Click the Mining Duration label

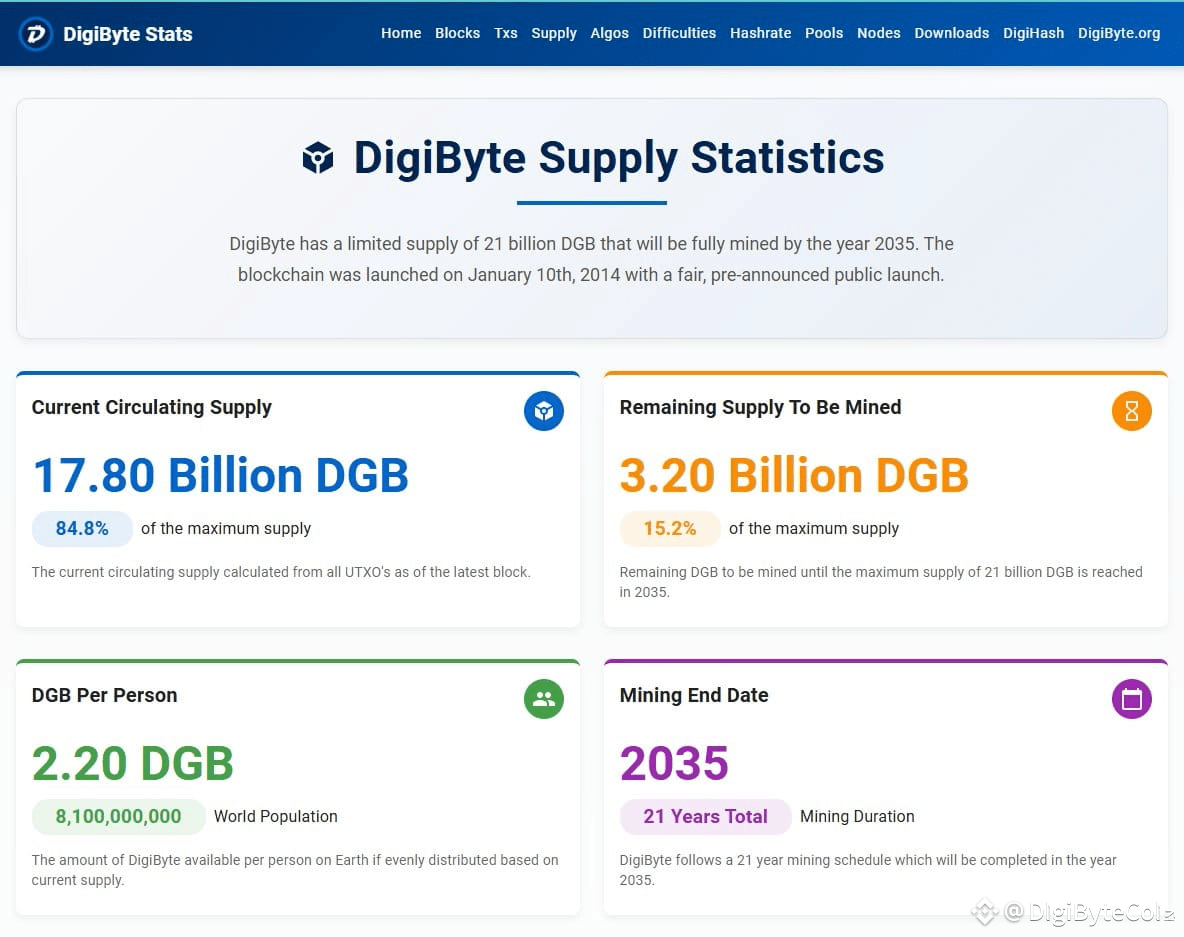click(857, 816)
